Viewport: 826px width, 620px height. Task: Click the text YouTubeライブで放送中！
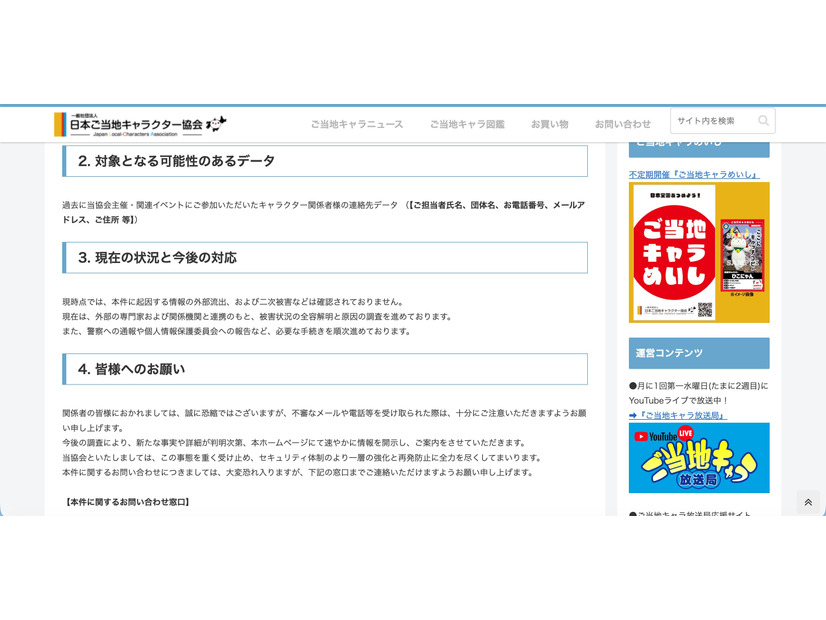[678, 400]
